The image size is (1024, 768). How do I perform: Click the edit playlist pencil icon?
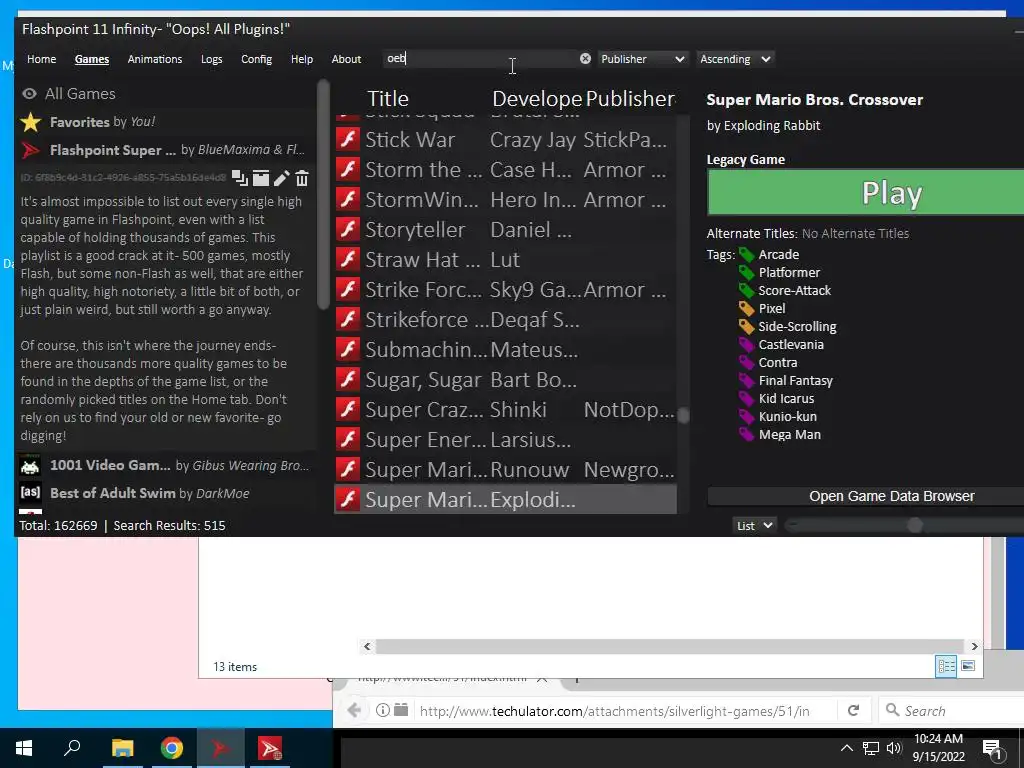(281, 178)
